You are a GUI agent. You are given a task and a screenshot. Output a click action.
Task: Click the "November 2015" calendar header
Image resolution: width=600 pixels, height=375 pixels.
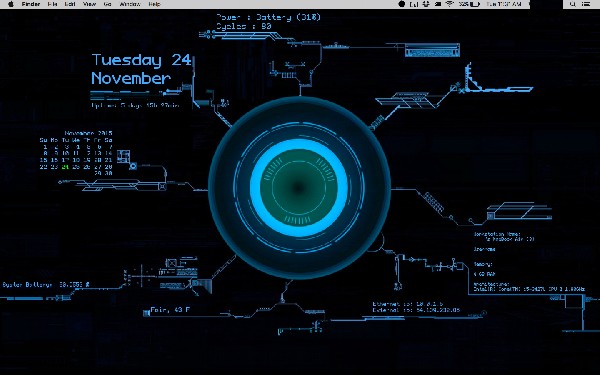click(88, 133)
